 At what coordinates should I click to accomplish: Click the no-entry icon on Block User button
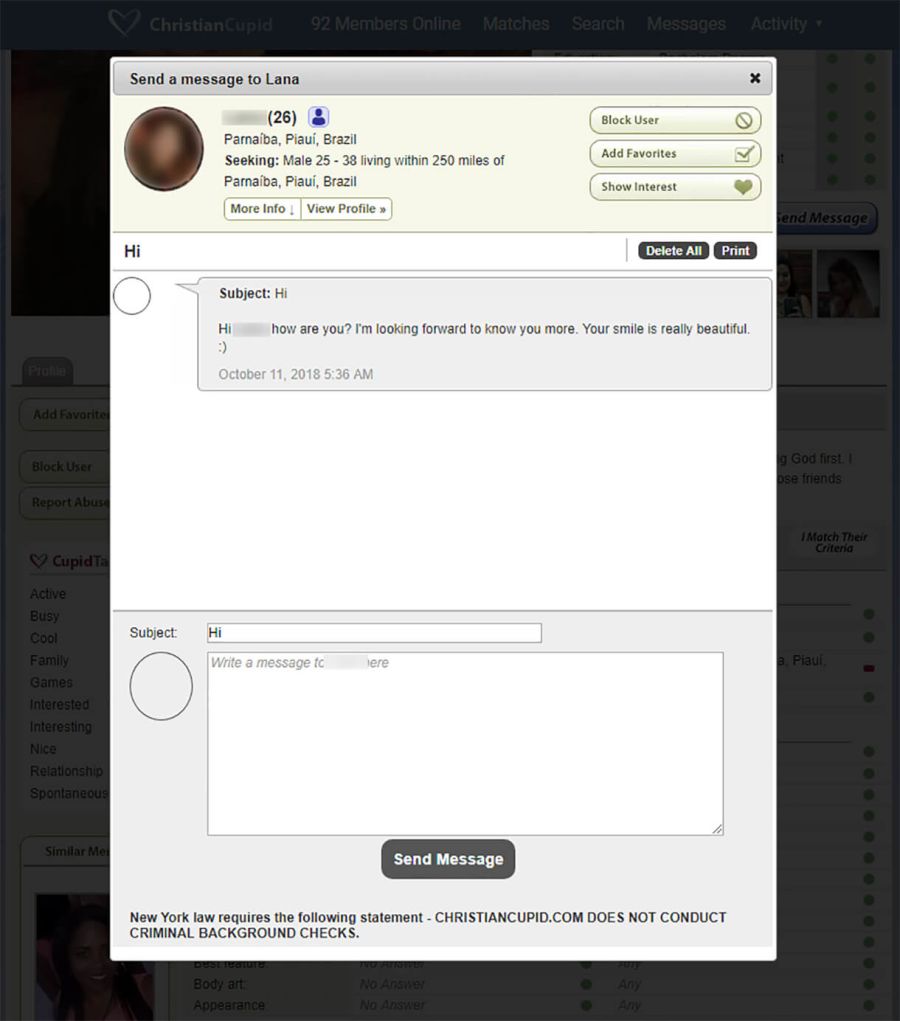pyautogui.click(x=746, y=120)
